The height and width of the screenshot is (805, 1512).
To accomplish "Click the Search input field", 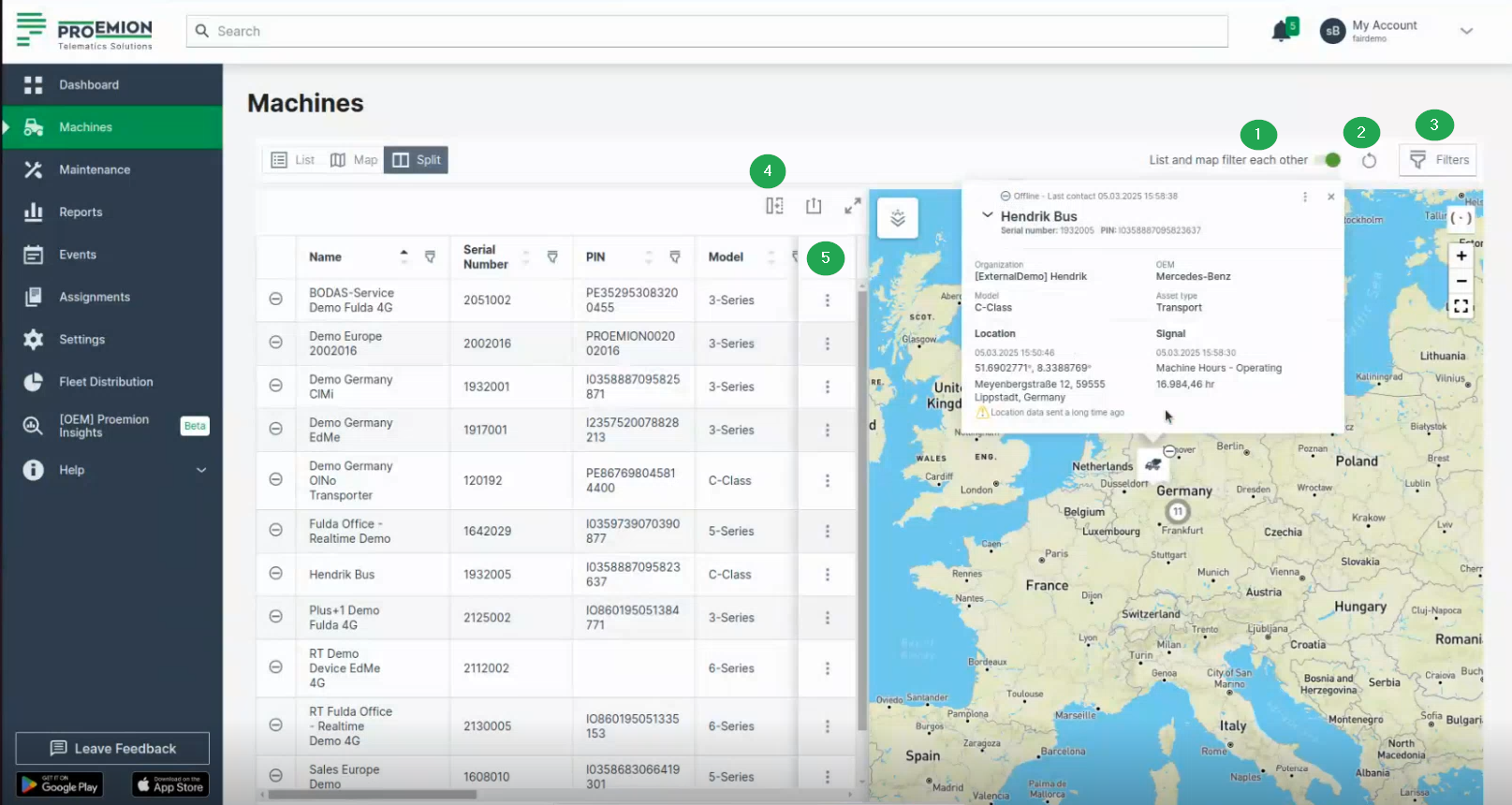I will tap(707, 31).
